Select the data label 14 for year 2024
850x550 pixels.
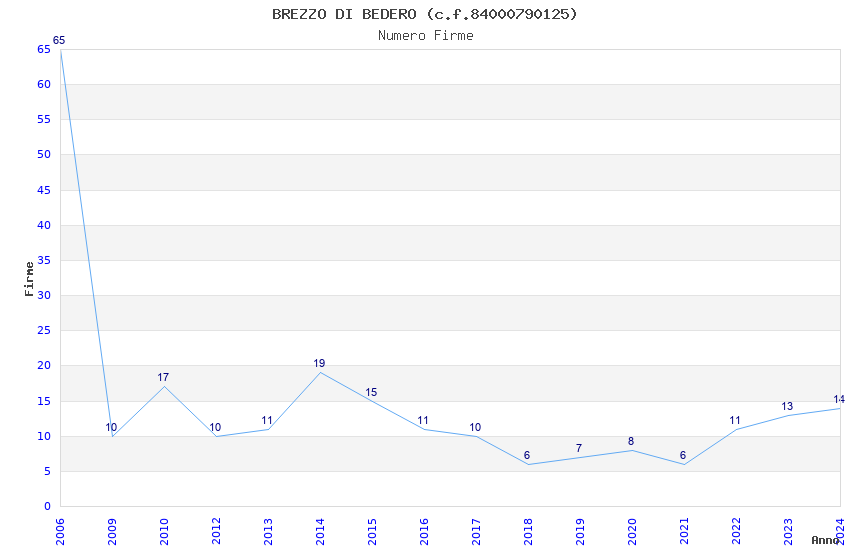click(839, 399)
